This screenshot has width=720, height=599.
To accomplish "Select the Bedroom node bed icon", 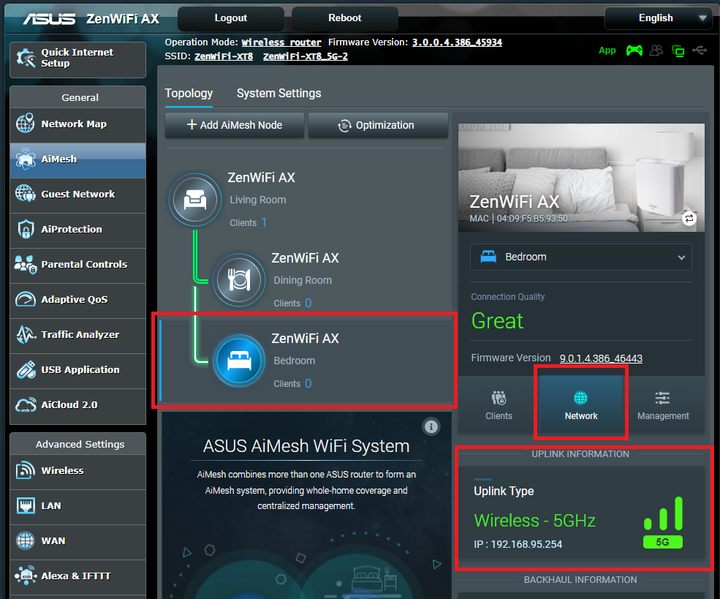I will pos(239,360).
